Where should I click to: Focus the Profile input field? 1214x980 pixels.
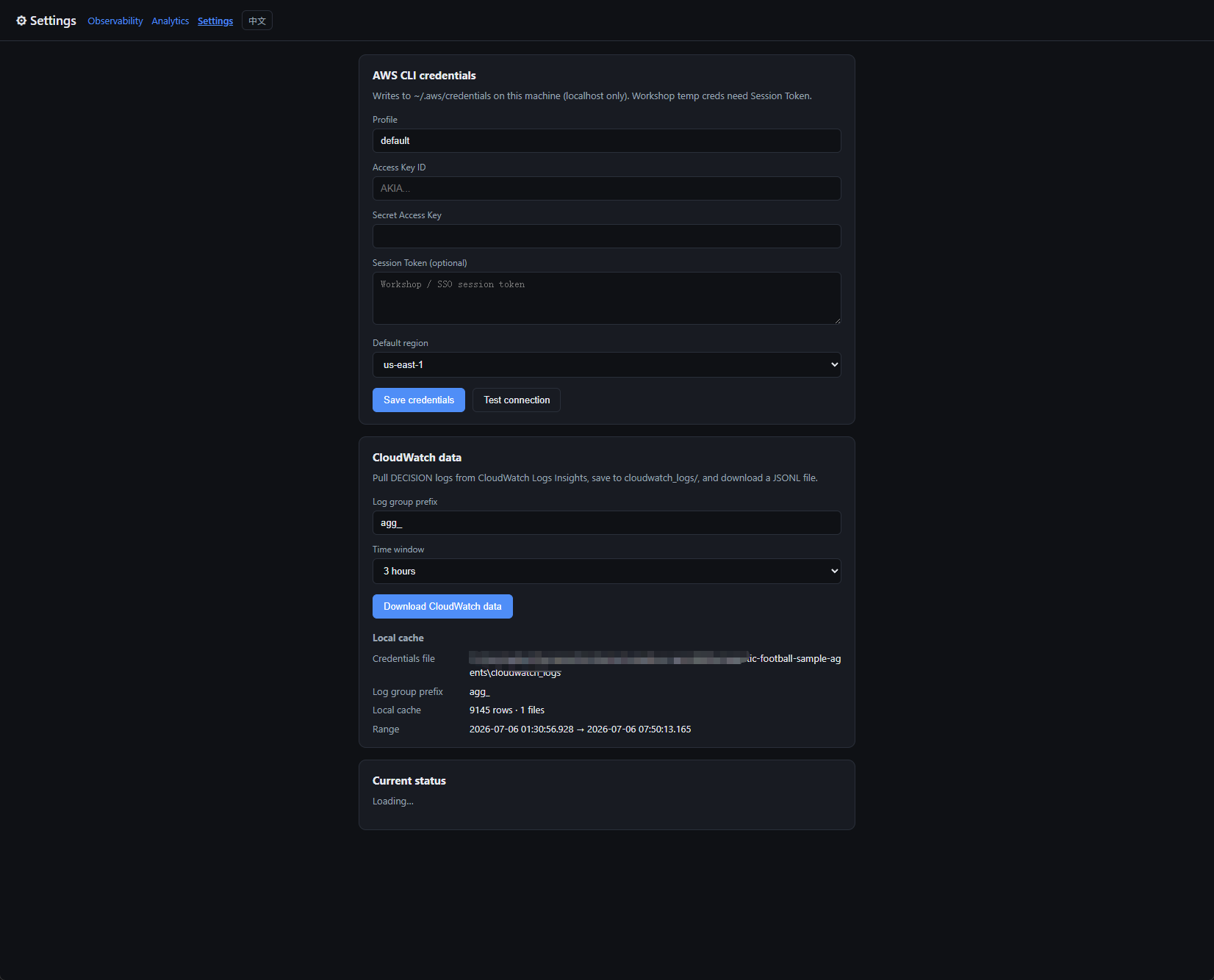coord(607,141)
